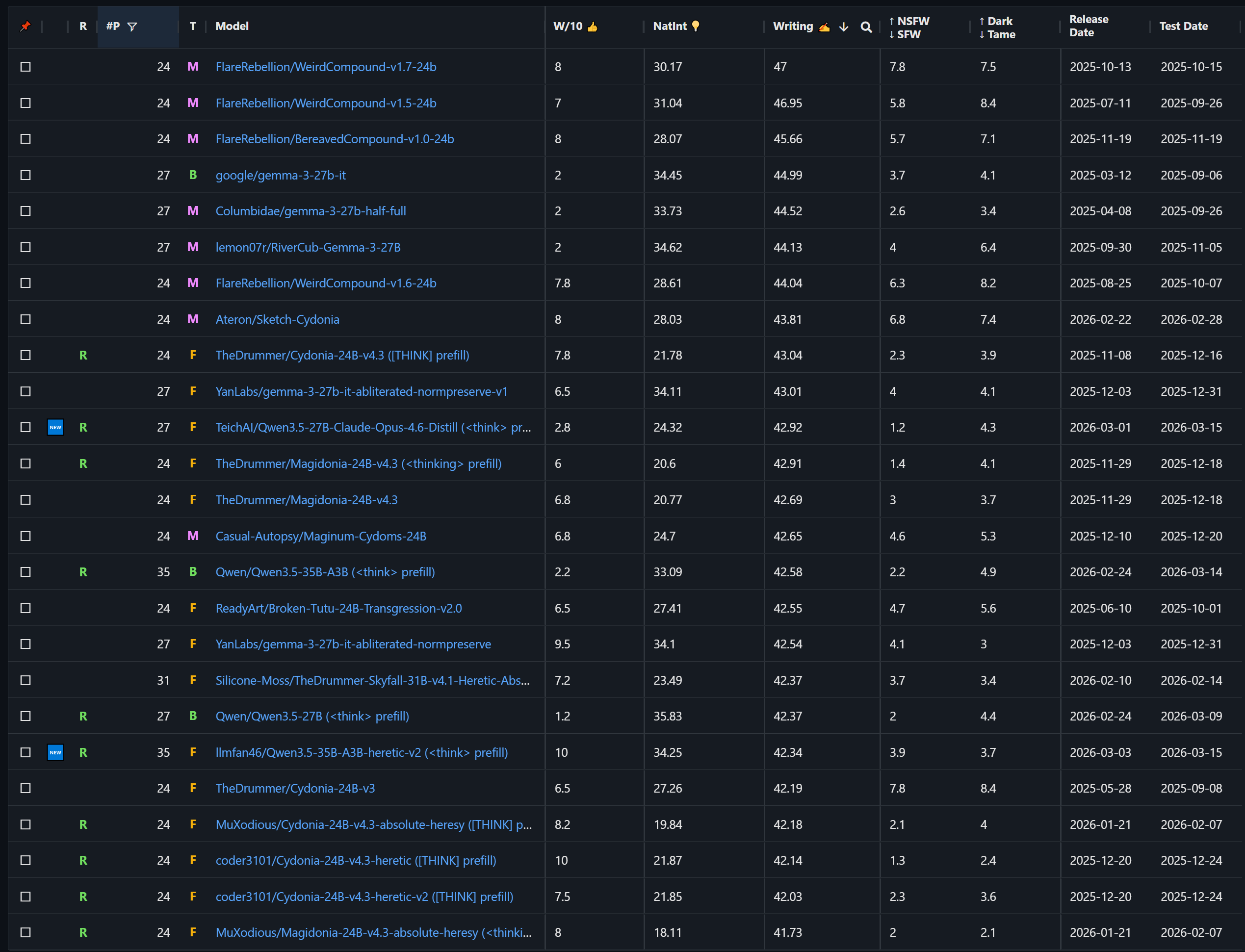Viewport: 1245px width, 952px height.
Task: Click release date 2025-03-12
Action: (1100, 175)
